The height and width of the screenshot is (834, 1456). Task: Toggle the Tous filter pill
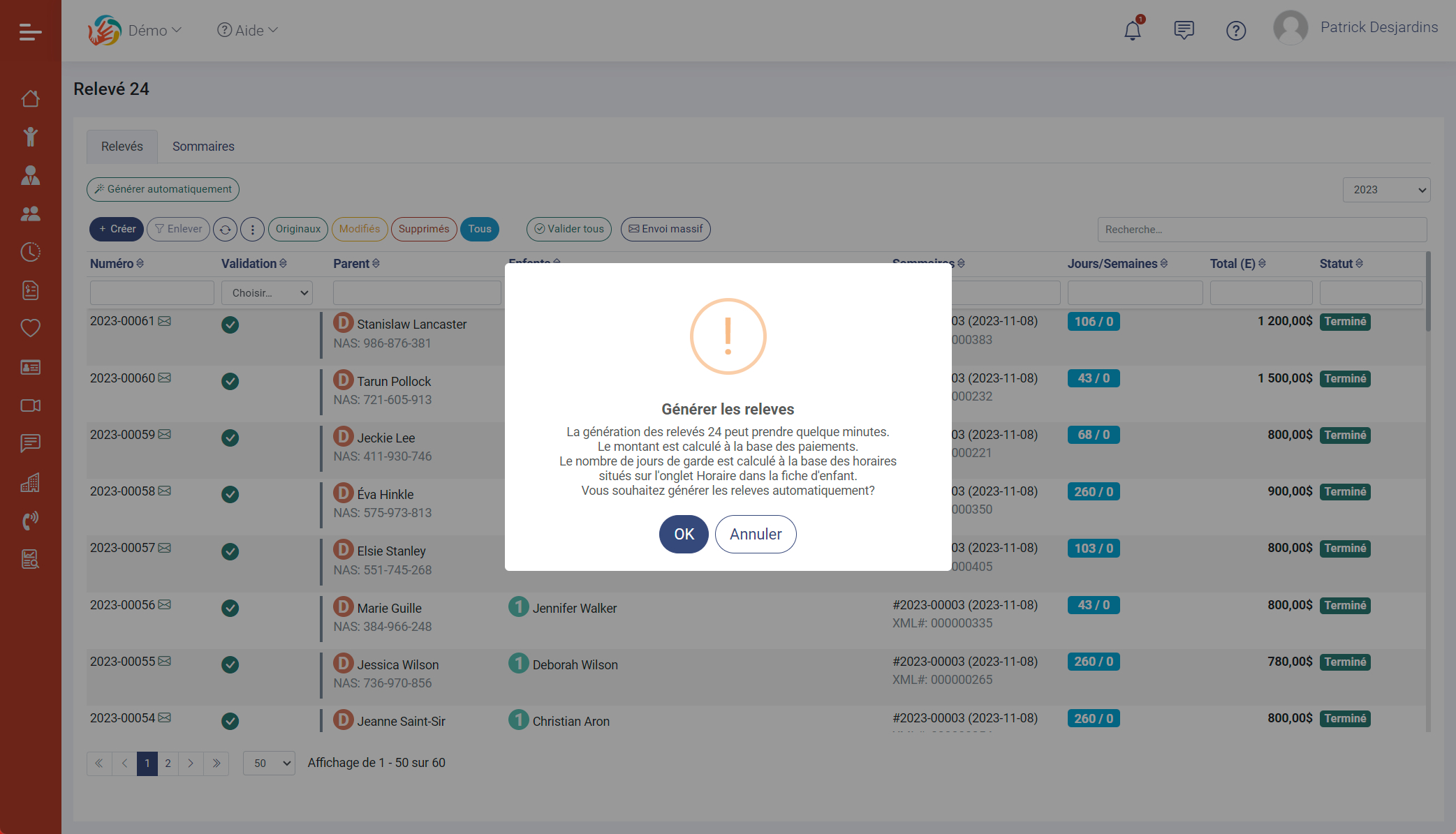click(479, 229)
